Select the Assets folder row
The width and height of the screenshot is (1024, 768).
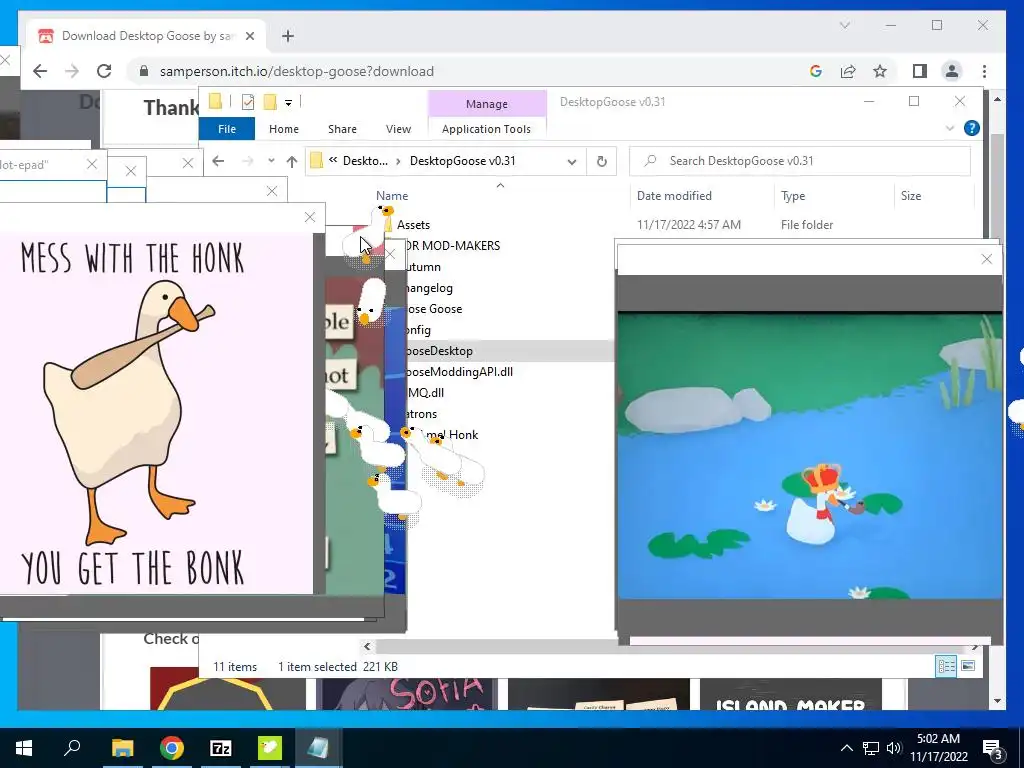click(x=413, y=225)
